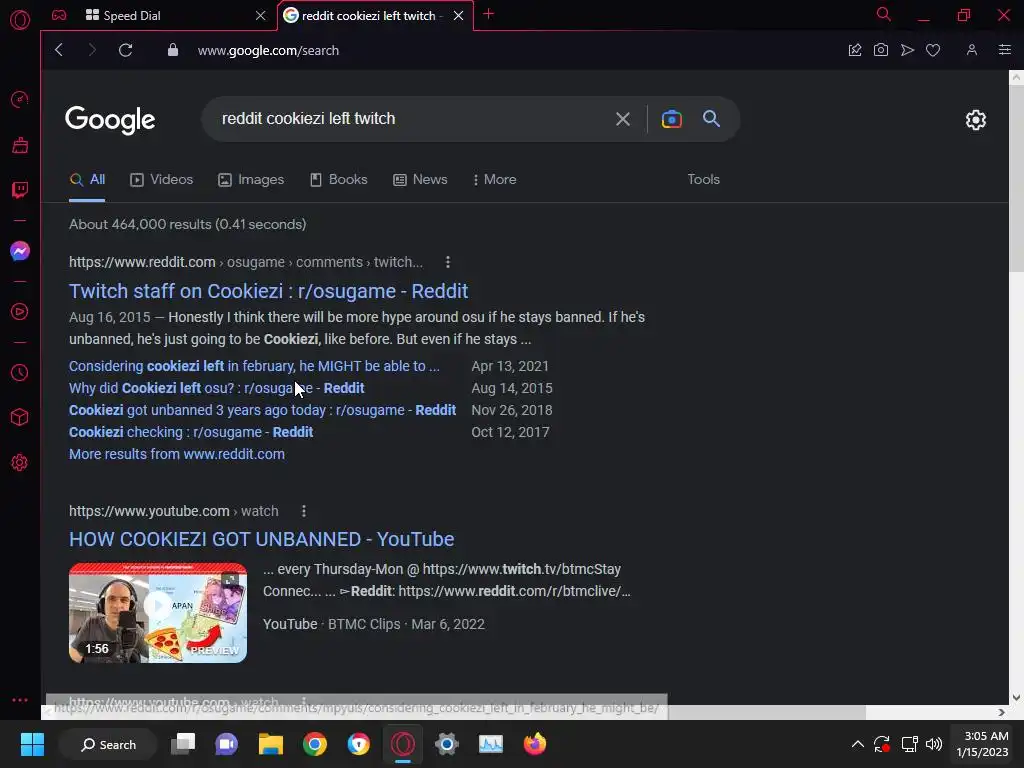Expand the More search filters menu

pyautogui.click(x=494, y=180)
